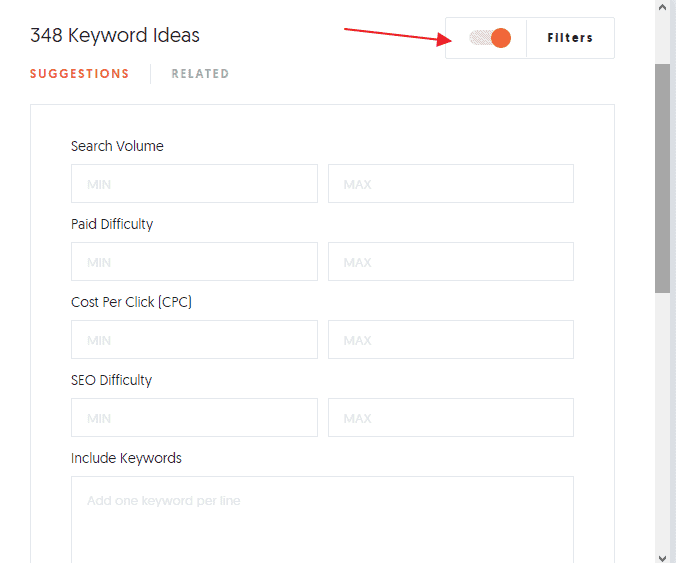Click the Search Volume label
The width and height of the screenshot is (676, 563).
[x=117, y=146]
